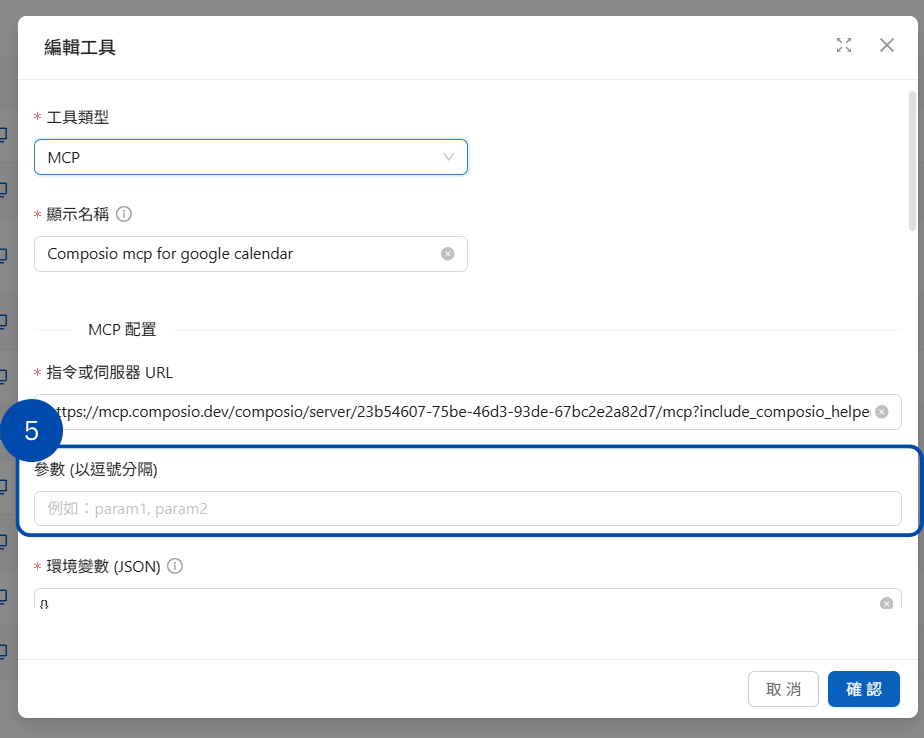Click the 編輯工具 dialog title

(80, 47)
